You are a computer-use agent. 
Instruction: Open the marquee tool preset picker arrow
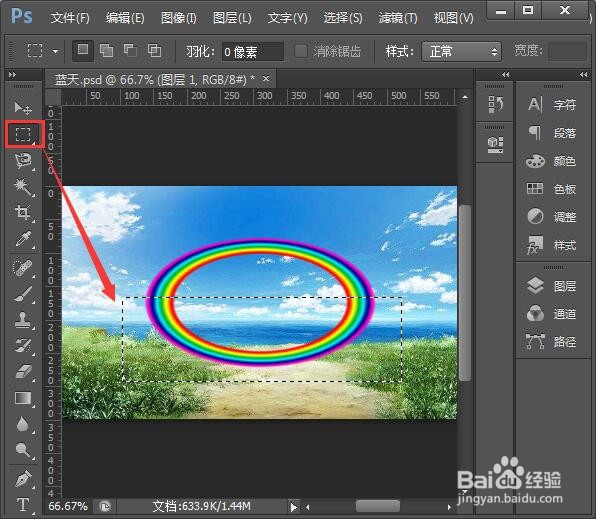tap(55, 51)
